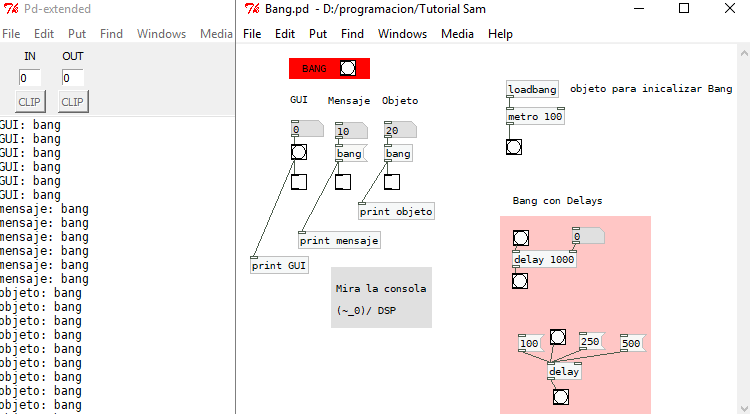Select number box showing 10 under Mensaje

[351, 131]
